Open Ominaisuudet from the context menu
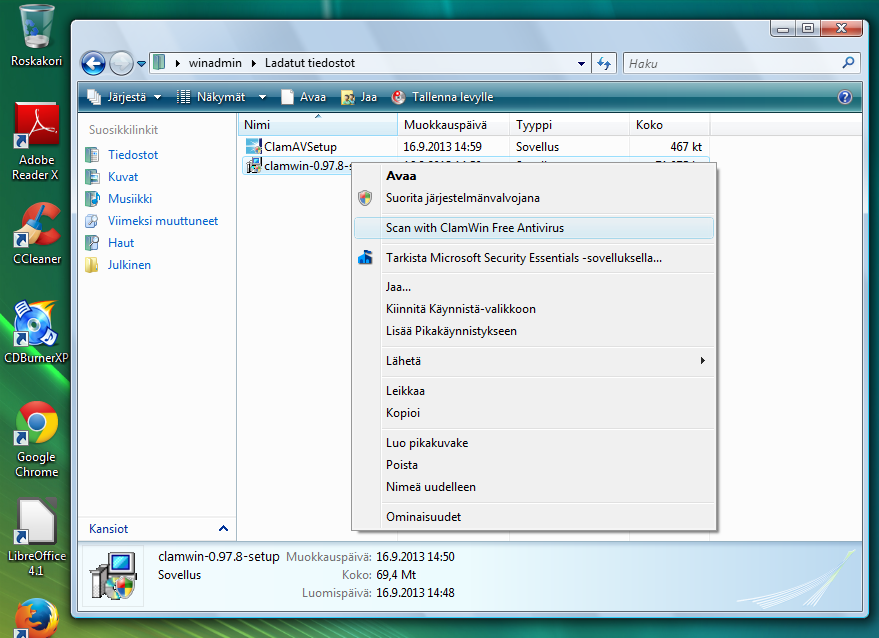This screenshot has height=638, width=879. click(x=534, y=517)
